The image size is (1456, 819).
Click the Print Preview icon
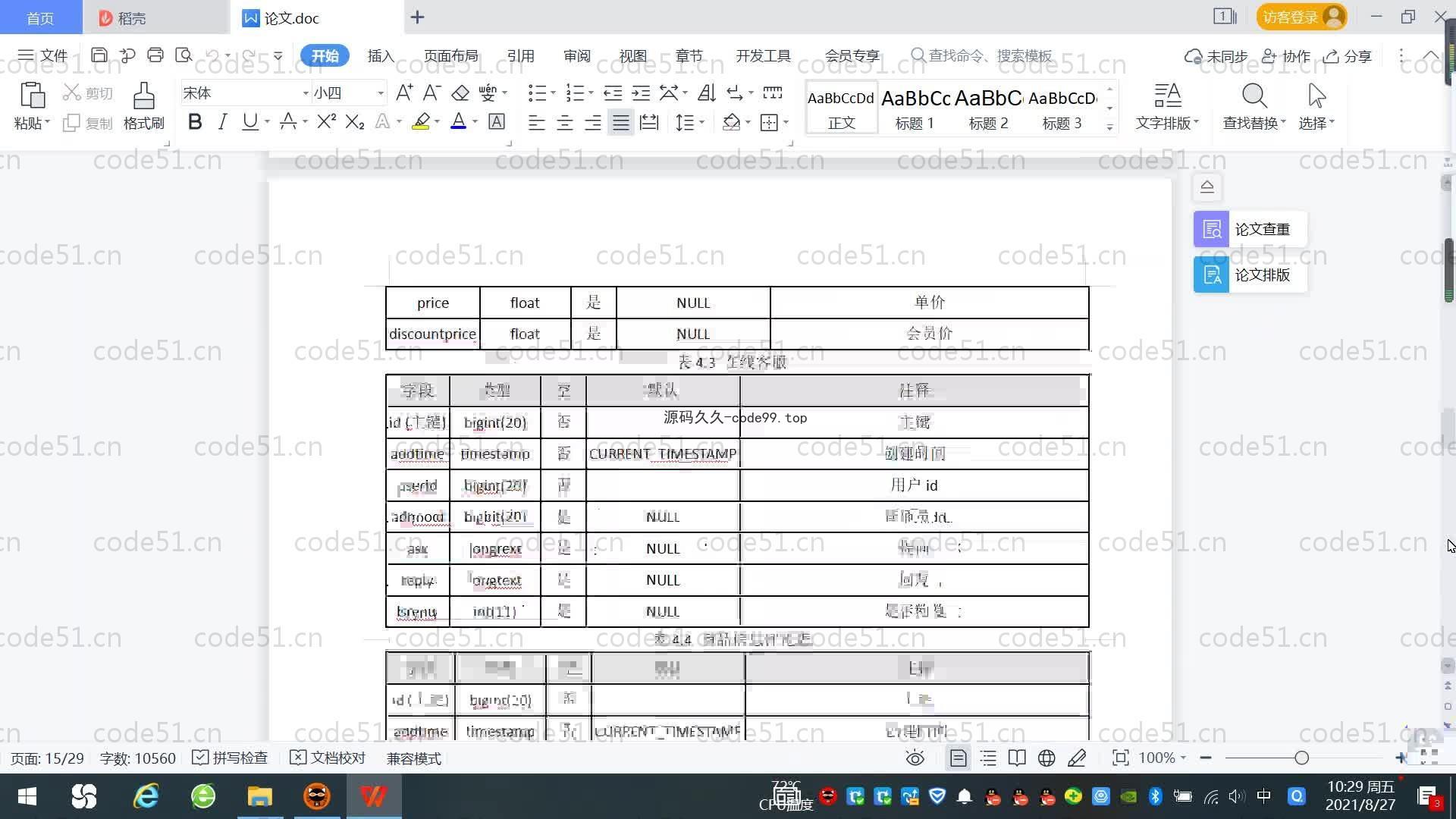(x=184, y=55)
